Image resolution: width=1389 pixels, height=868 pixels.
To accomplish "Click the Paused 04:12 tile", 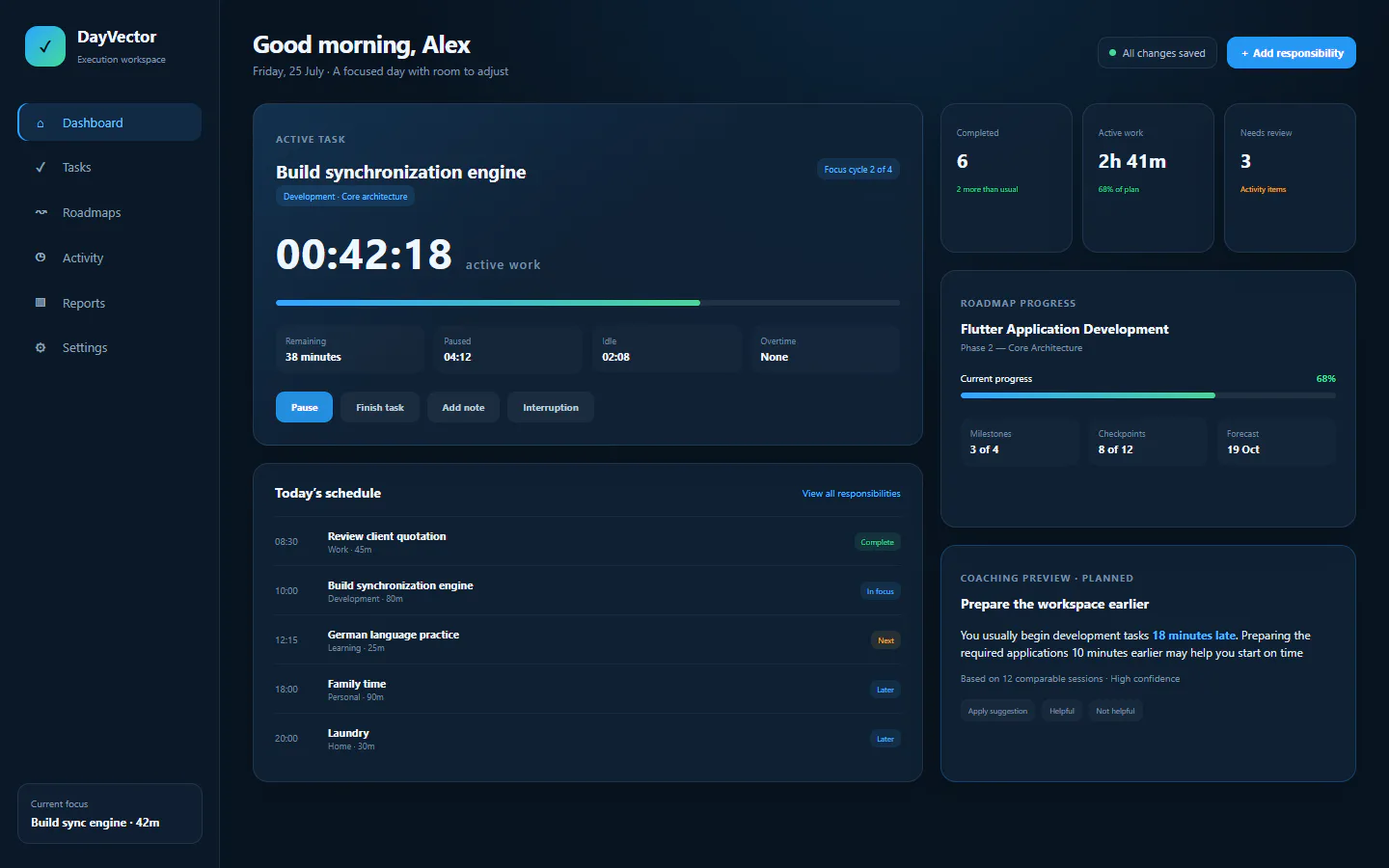I will [508, 349].
